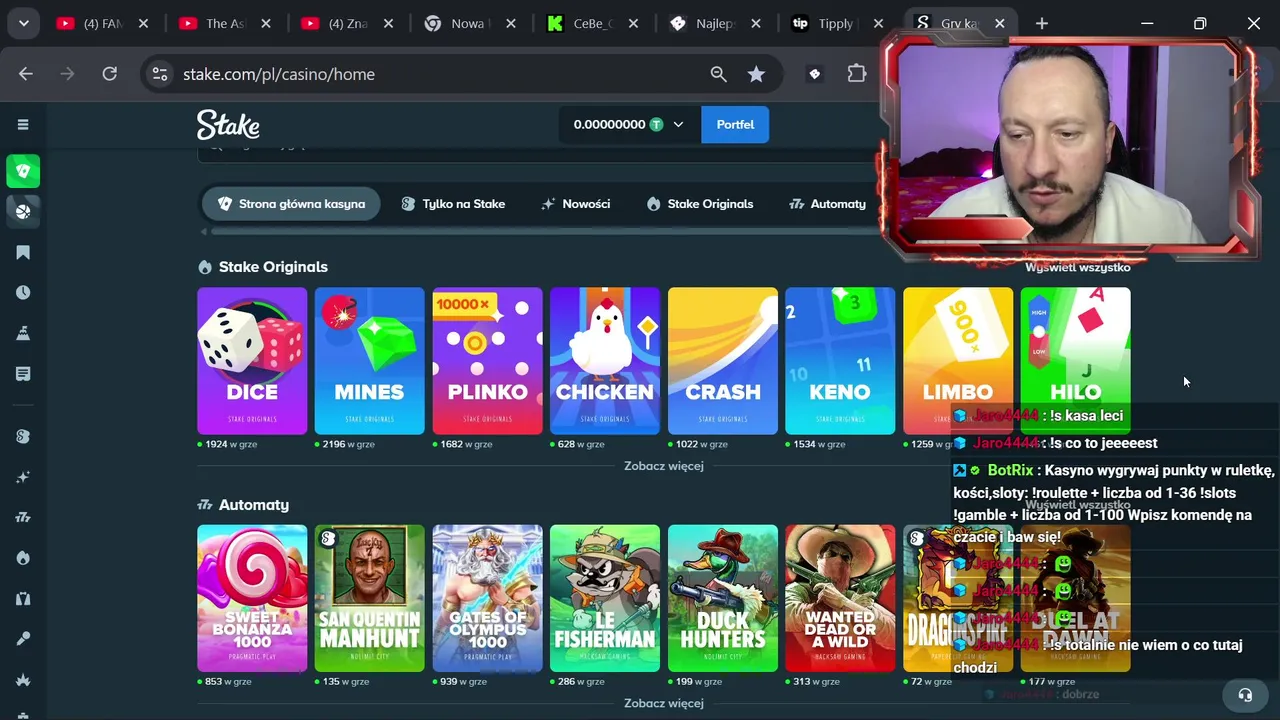Click the Stake logo
Screen dimensions: 1280x720
point(228,124)
